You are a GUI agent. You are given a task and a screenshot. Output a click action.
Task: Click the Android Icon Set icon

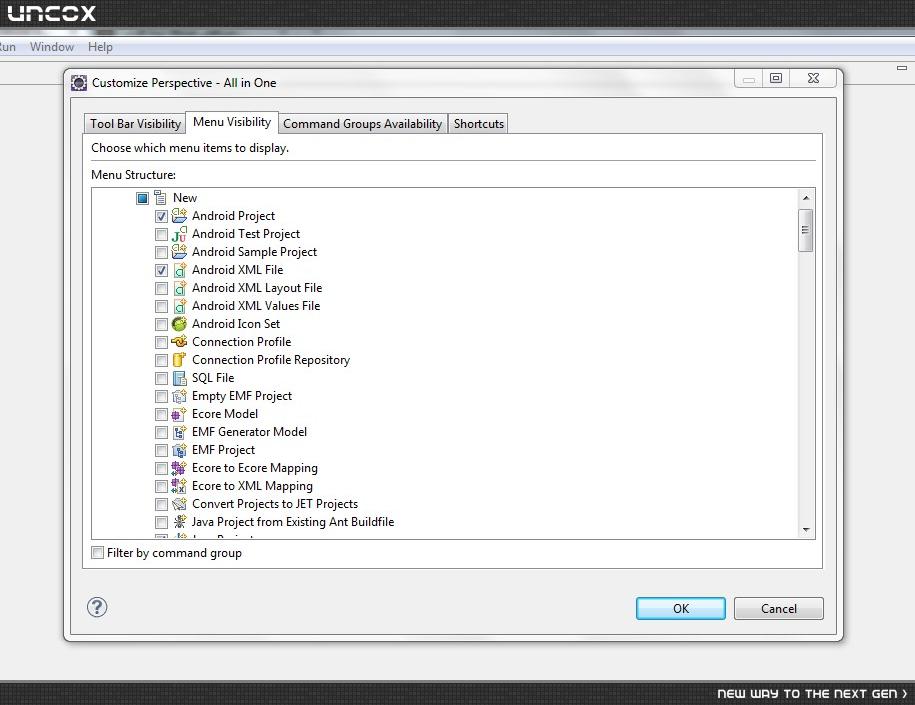point(179,324)
